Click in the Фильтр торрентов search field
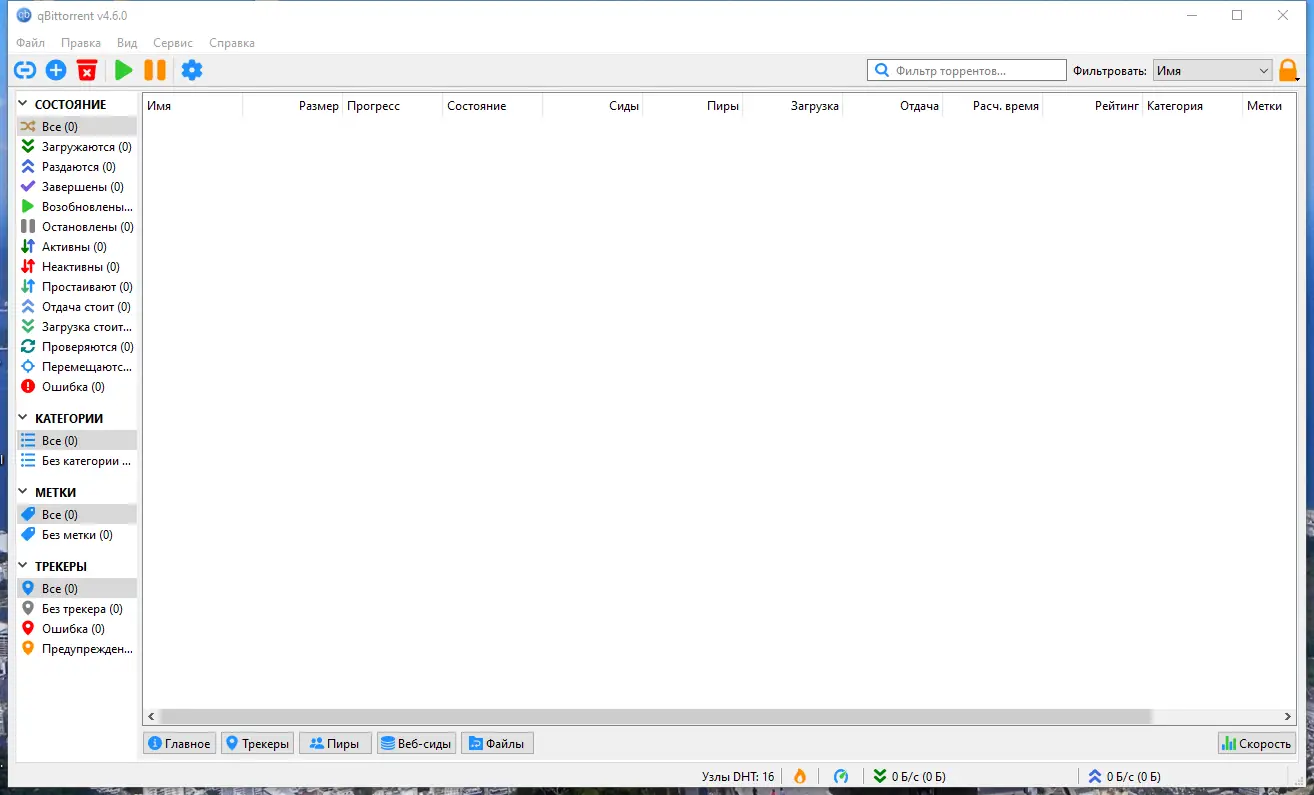Screen dimensions: 1314x795 (x=966, y=70)
